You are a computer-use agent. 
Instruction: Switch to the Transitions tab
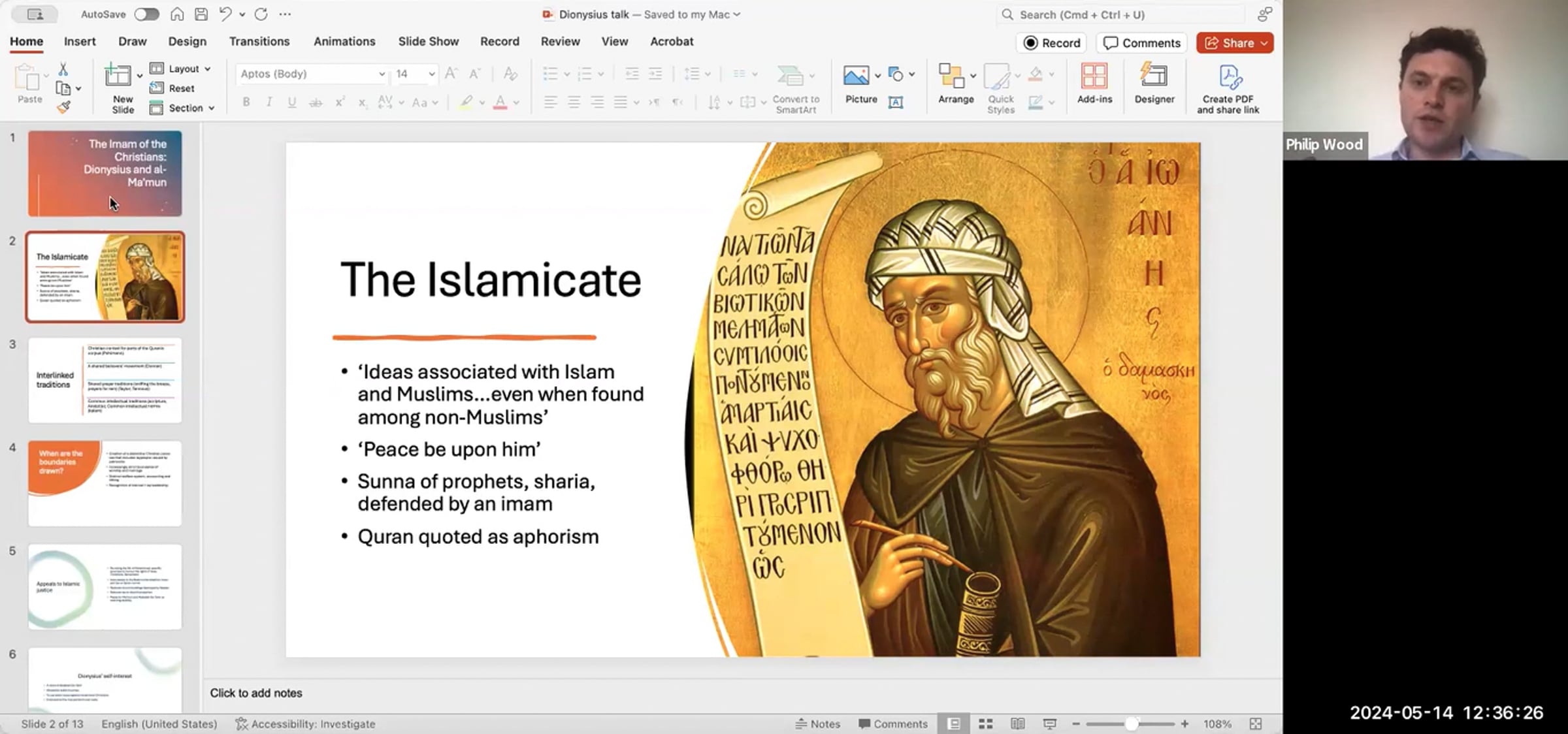click(x=259, y=41)
